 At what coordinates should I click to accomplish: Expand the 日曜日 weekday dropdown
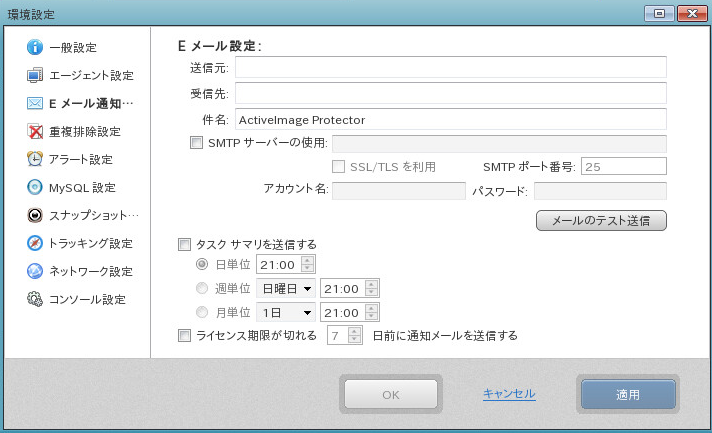[286, 288]
